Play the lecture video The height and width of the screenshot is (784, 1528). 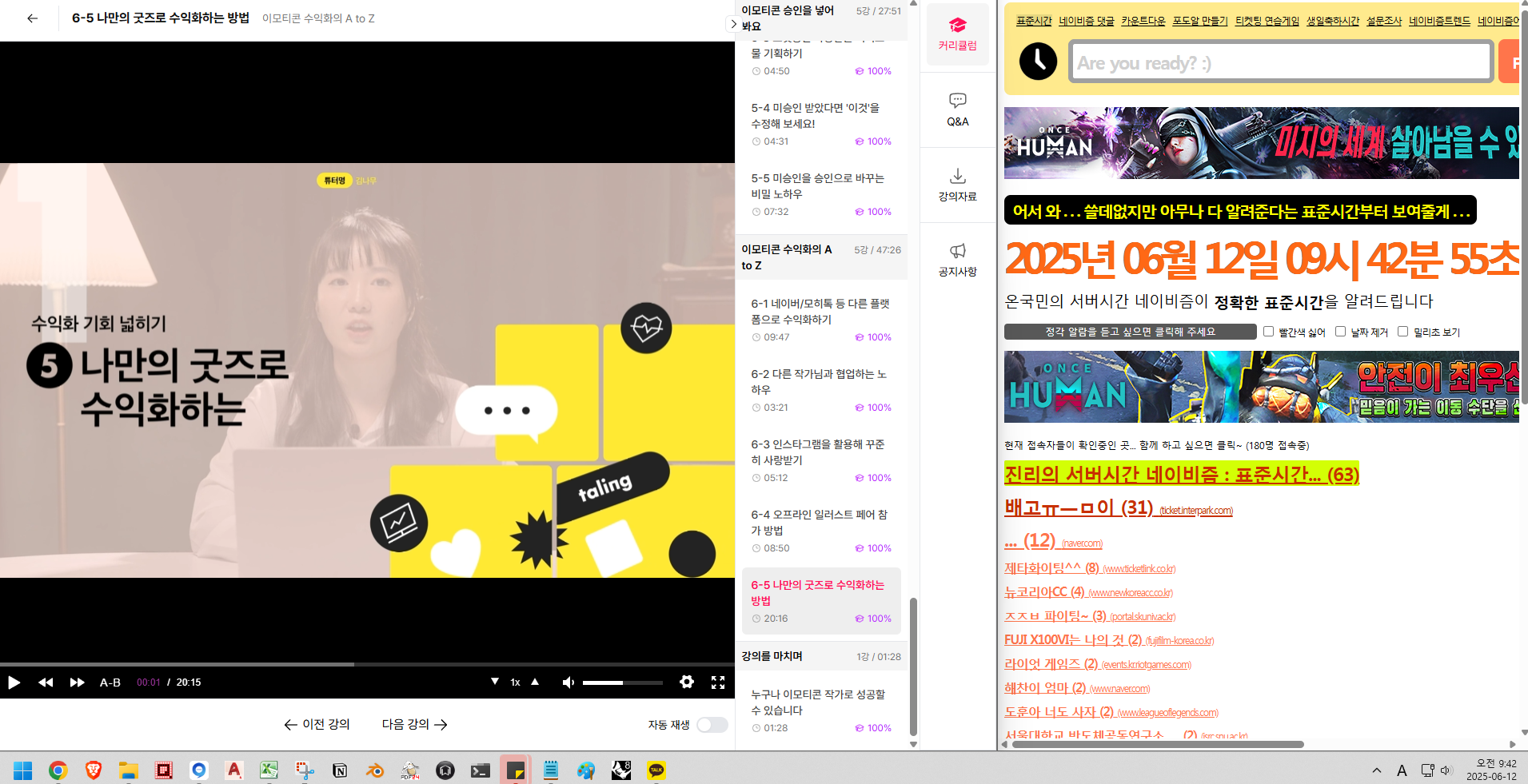[x=14, y=683]
